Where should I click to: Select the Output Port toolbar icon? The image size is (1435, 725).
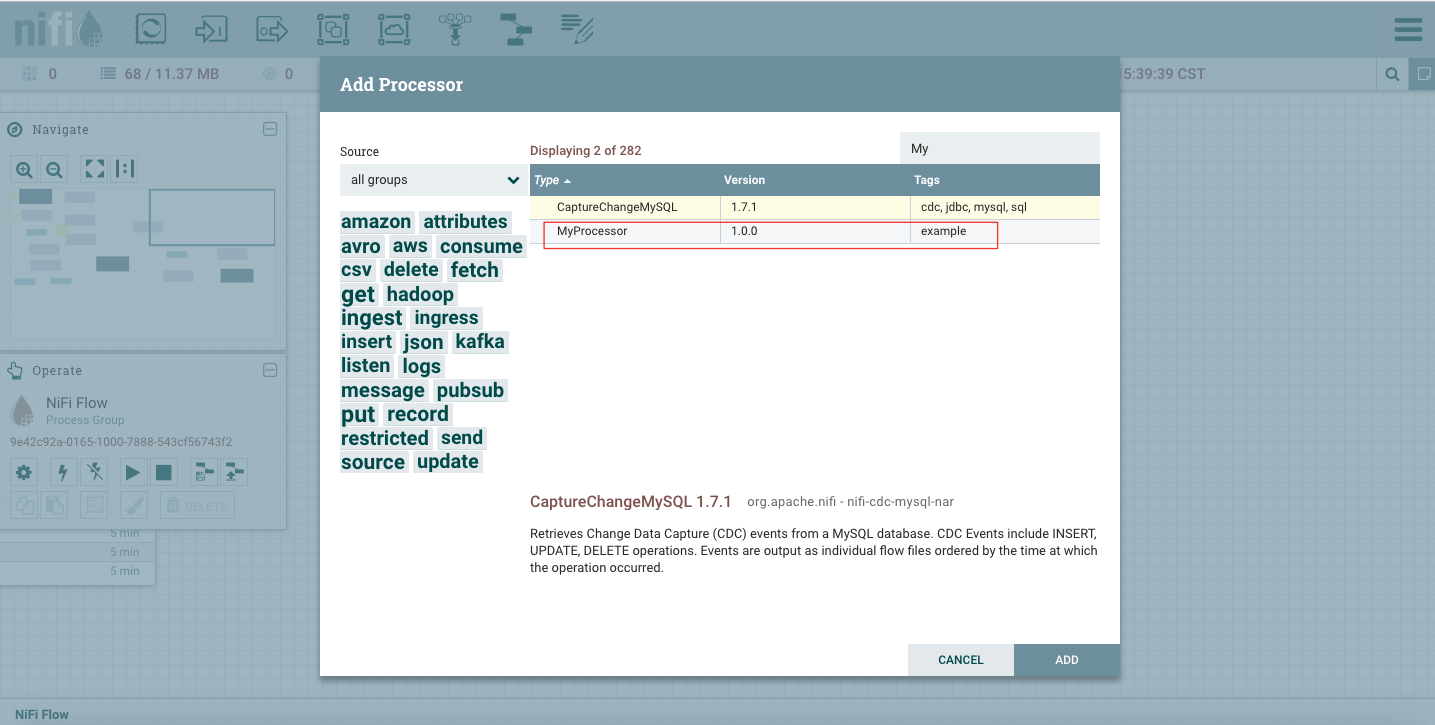[x=272, y=30]
